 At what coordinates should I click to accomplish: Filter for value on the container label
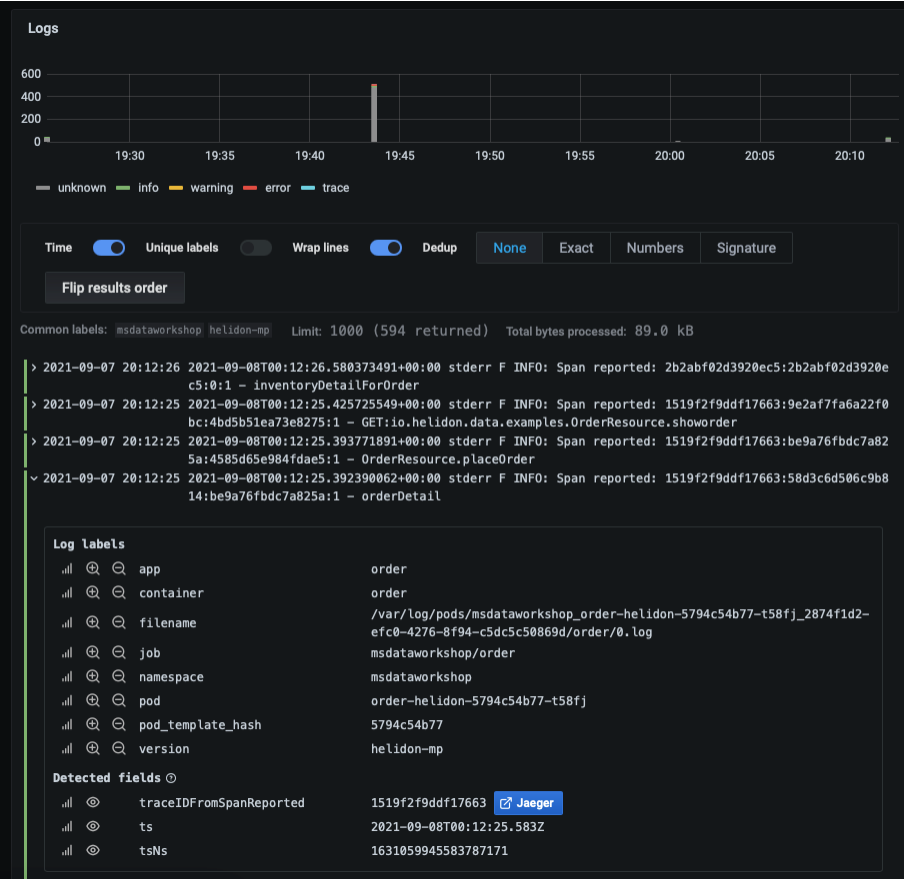(x=93, y=593)
